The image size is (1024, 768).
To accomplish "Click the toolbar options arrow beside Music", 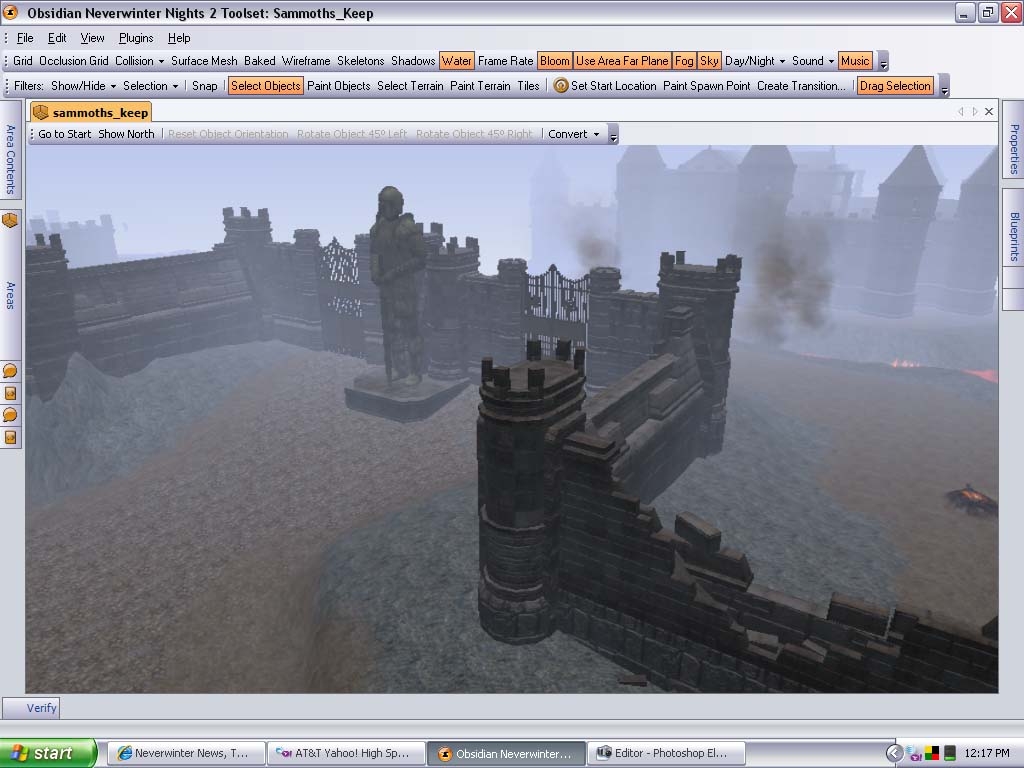I will point(882,62).
